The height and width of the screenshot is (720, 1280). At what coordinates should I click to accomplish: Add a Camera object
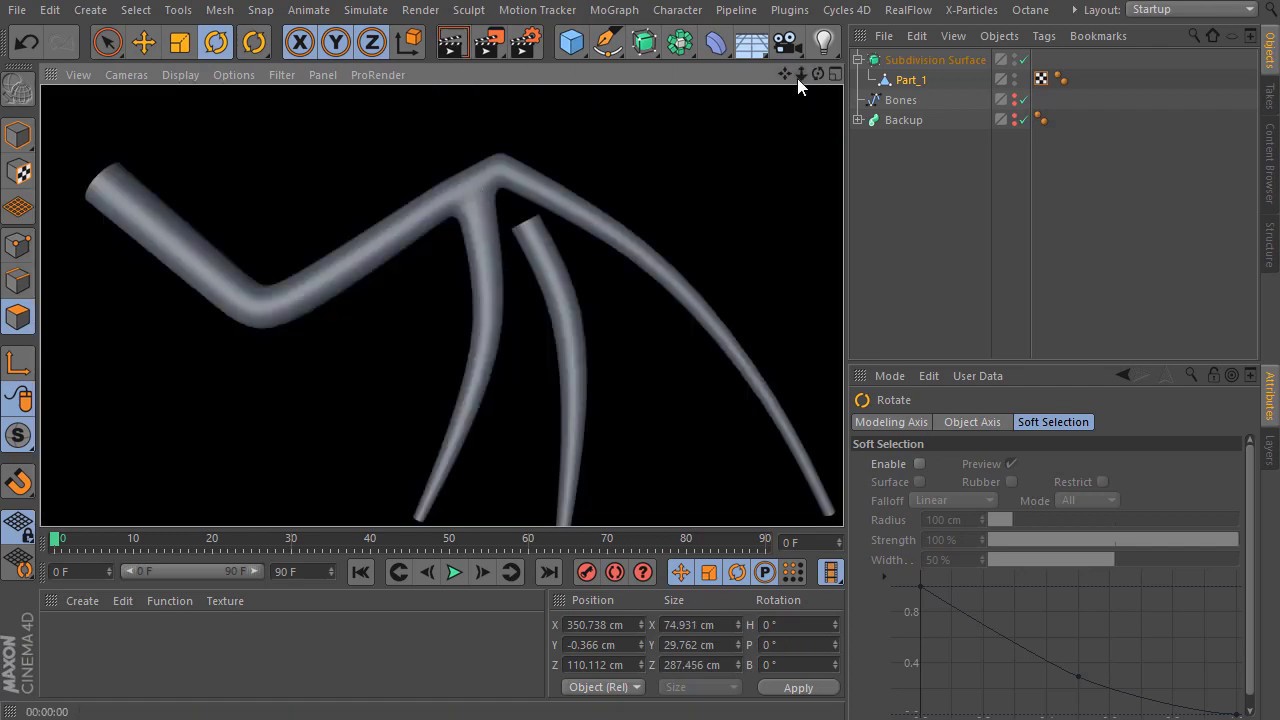pos(787,42)
